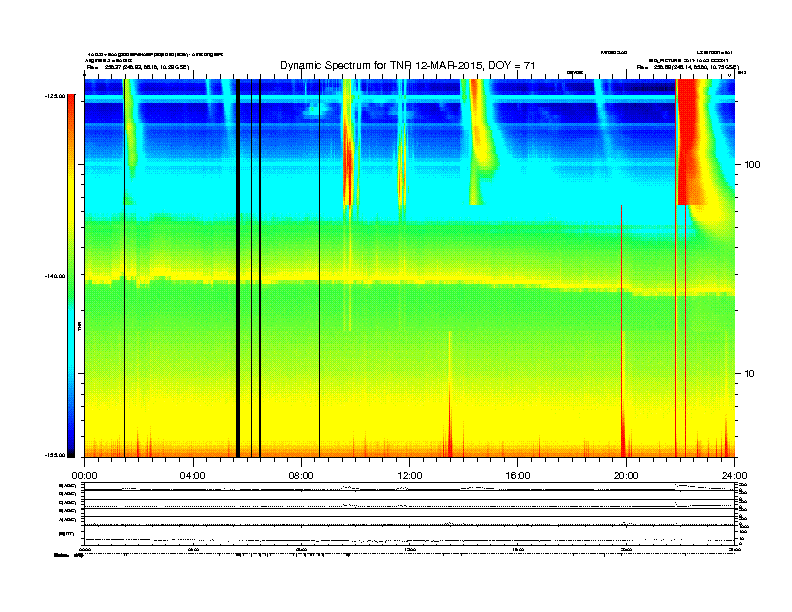Click the 16:00 label on the main time axis

click(x=518, y=476)
